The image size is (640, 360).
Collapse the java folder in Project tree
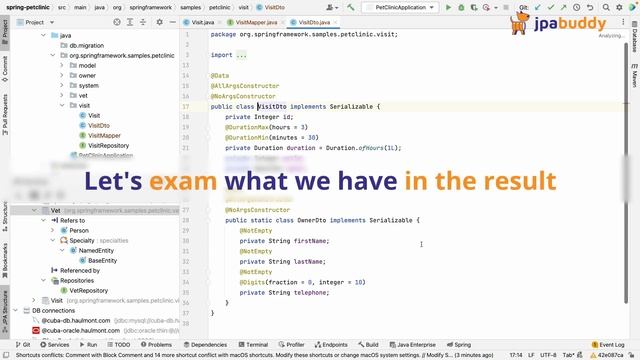coord(43,36)
